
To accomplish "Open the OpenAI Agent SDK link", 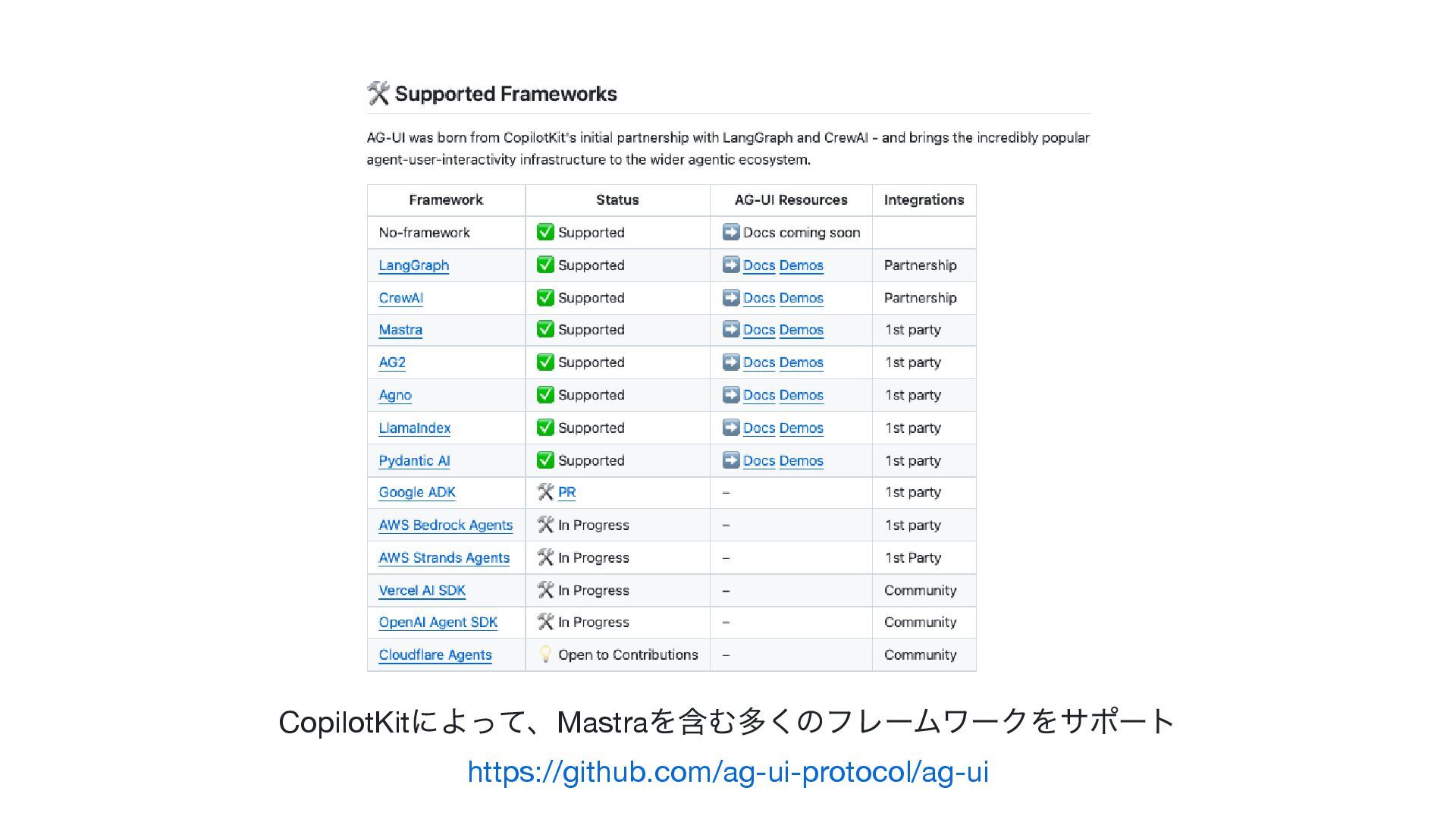I will pos(438,622).
